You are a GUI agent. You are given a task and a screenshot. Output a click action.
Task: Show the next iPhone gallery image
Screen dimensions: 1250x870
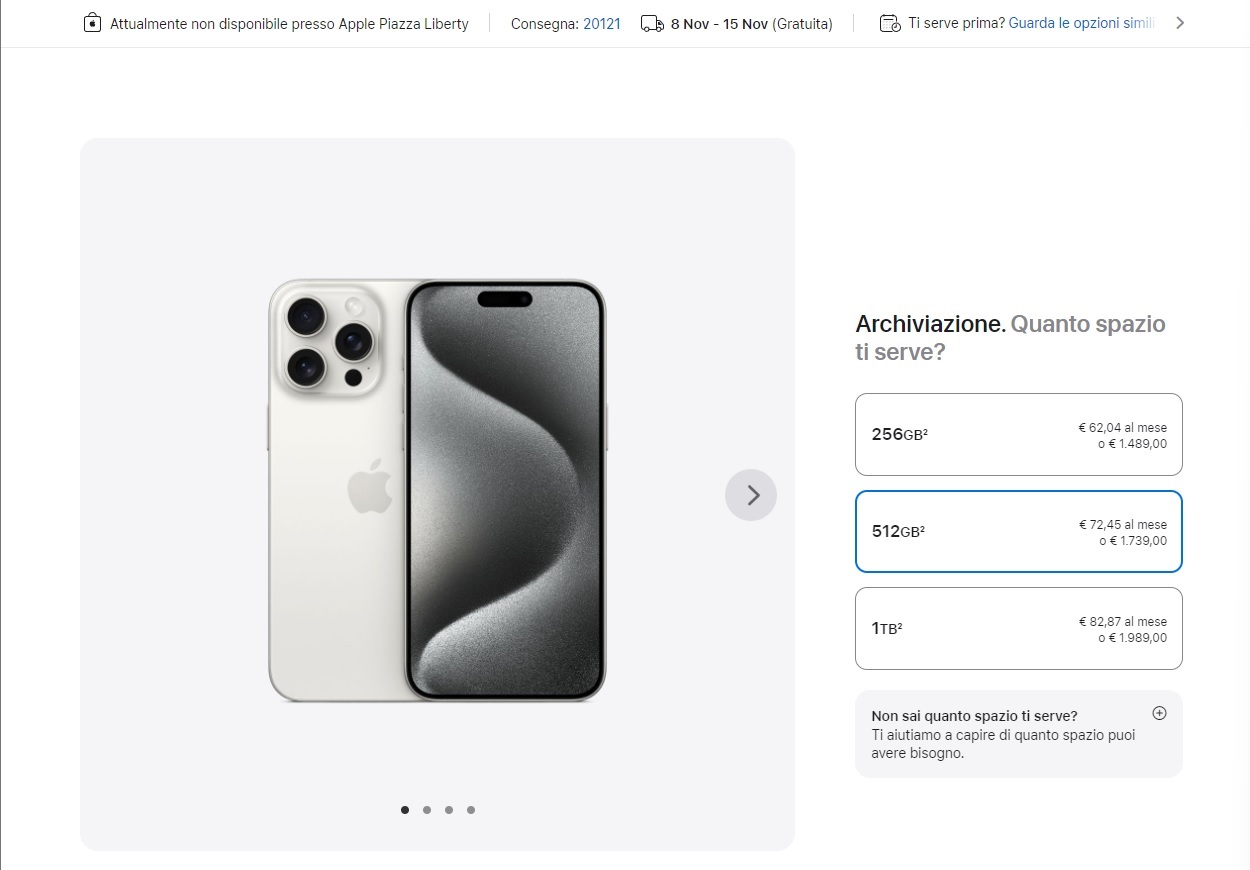point(751,495)
